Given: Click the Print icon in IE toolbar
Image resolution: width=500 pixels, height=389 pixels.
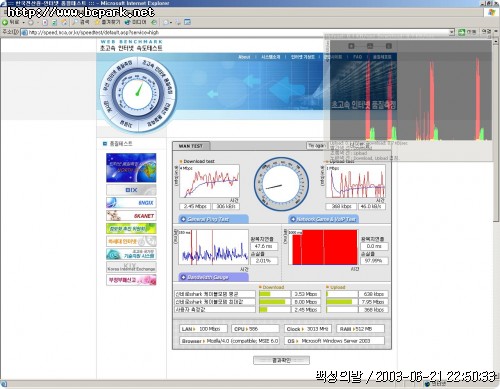Looking at the screenshot, I should [178, 22].
